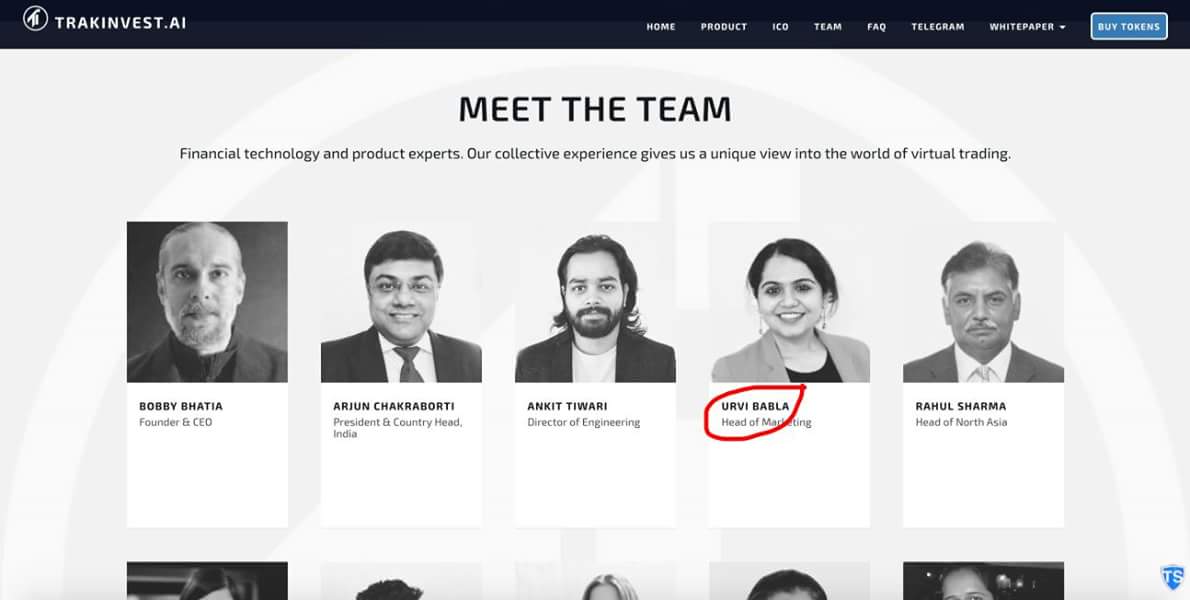Select Ankit Tiwari's portrait

tap(595, 302)
